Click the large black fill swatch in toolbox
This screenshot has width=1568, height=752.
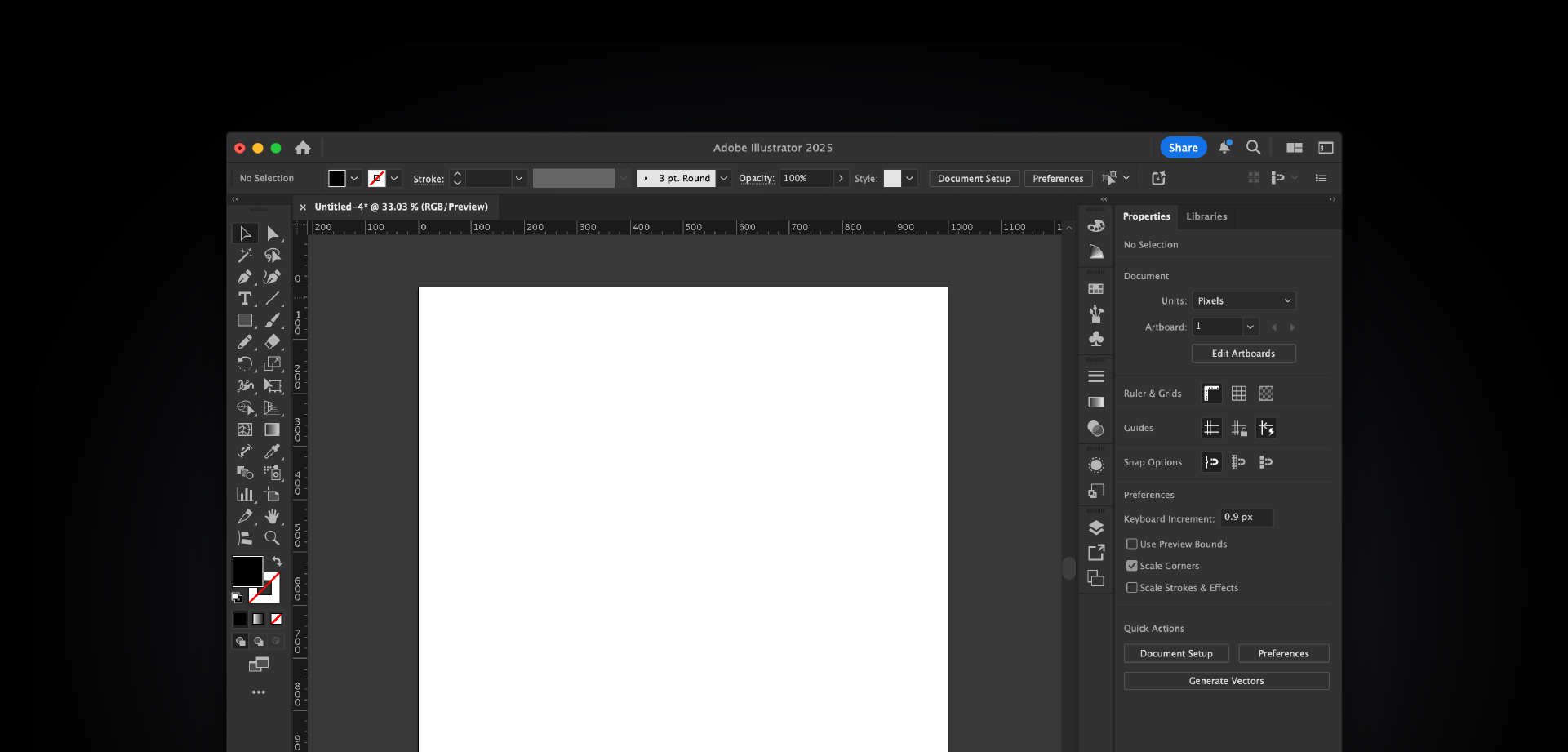coord(247,572)
